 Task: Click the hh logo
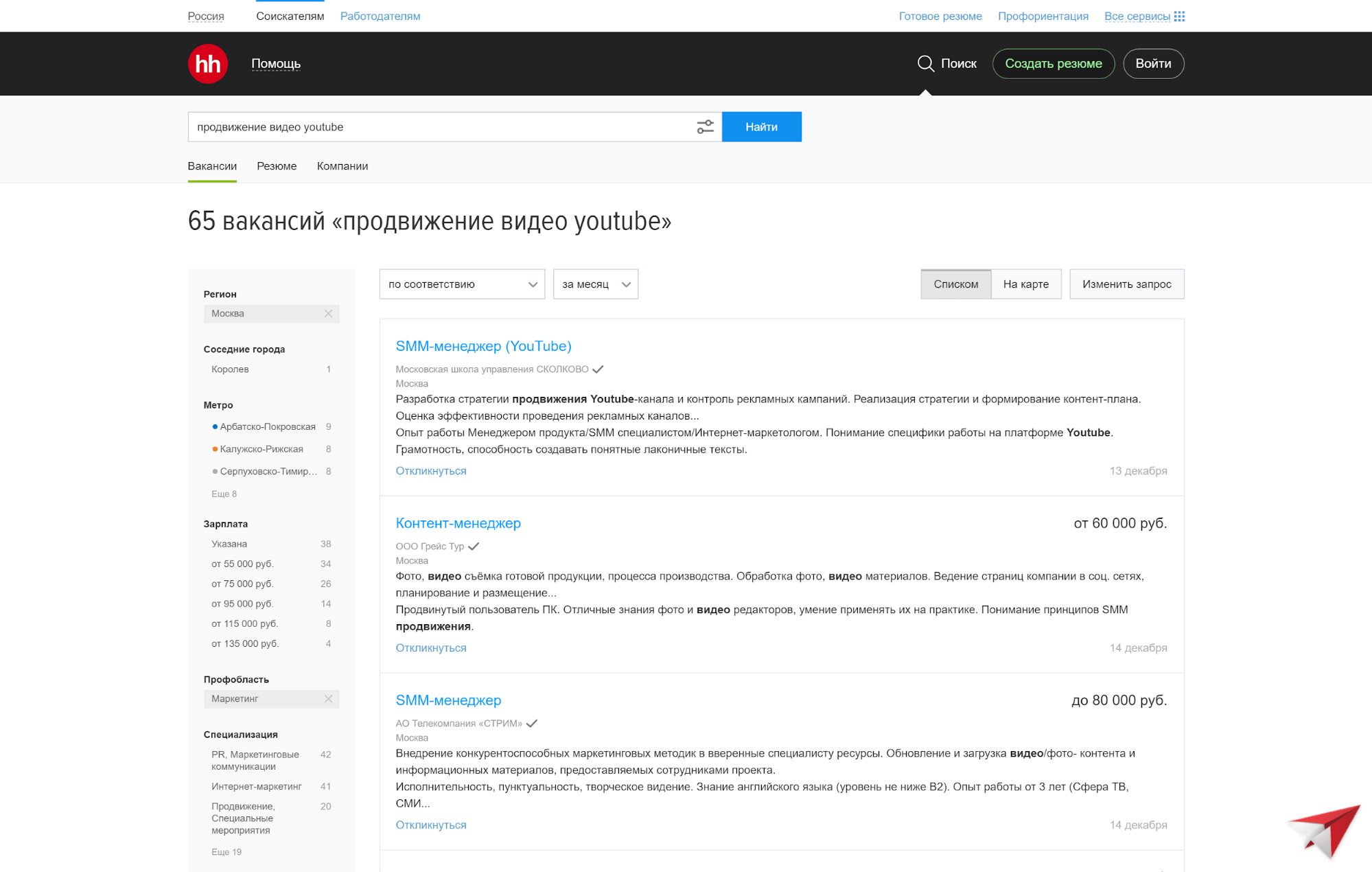coord(207,63)
